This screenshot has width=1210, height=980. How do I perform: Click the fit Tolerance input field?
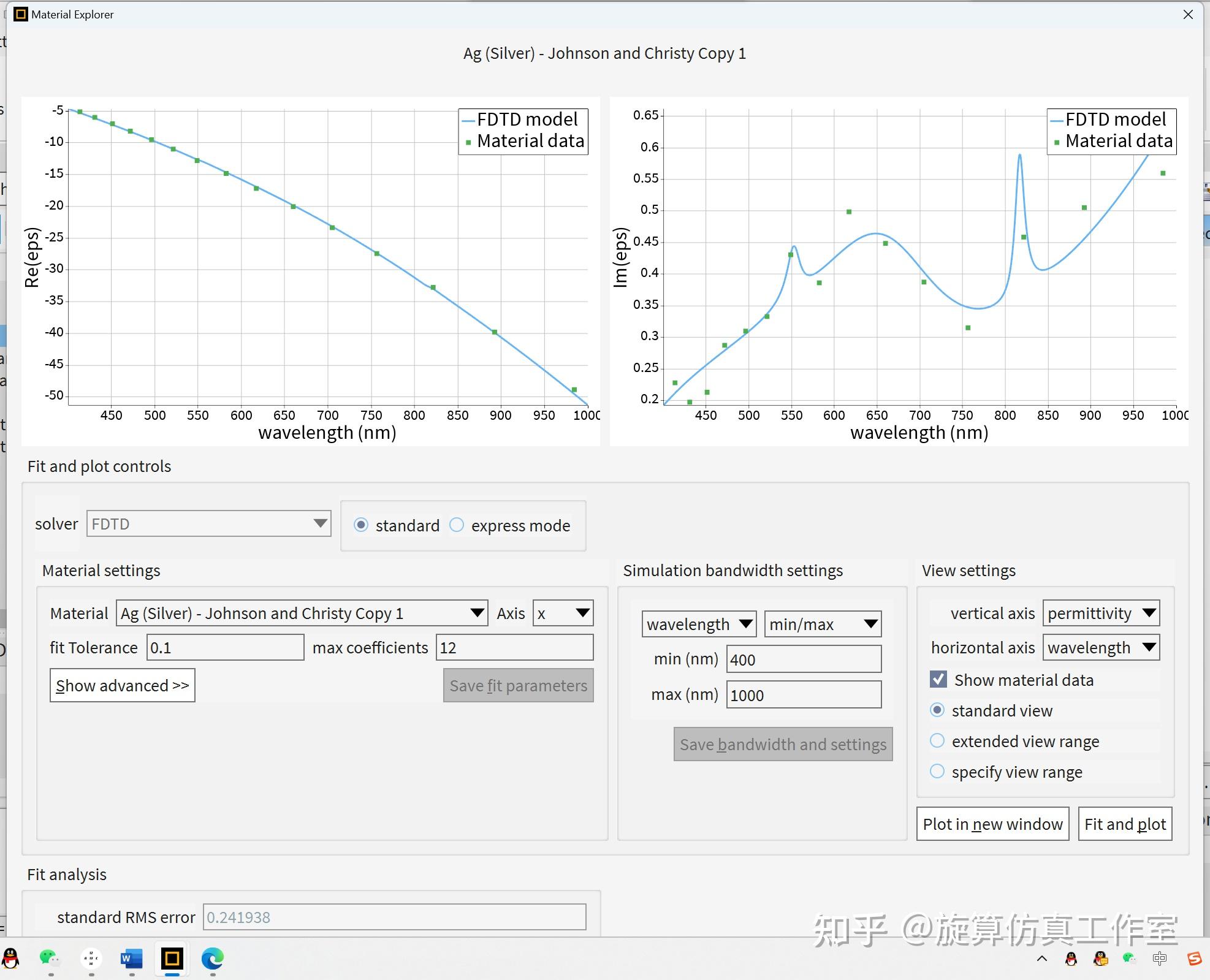point(225,647)
